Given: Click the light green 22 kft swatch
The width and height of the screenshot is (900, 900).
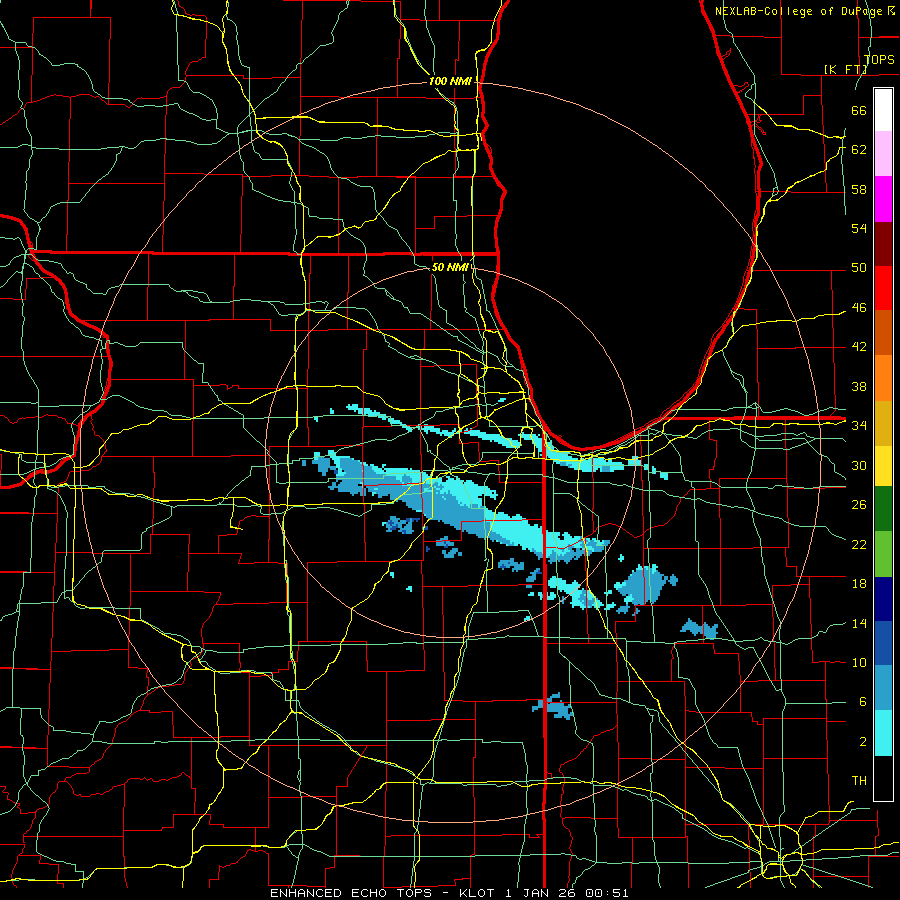Looking at the screenshot, I should 883,553.
